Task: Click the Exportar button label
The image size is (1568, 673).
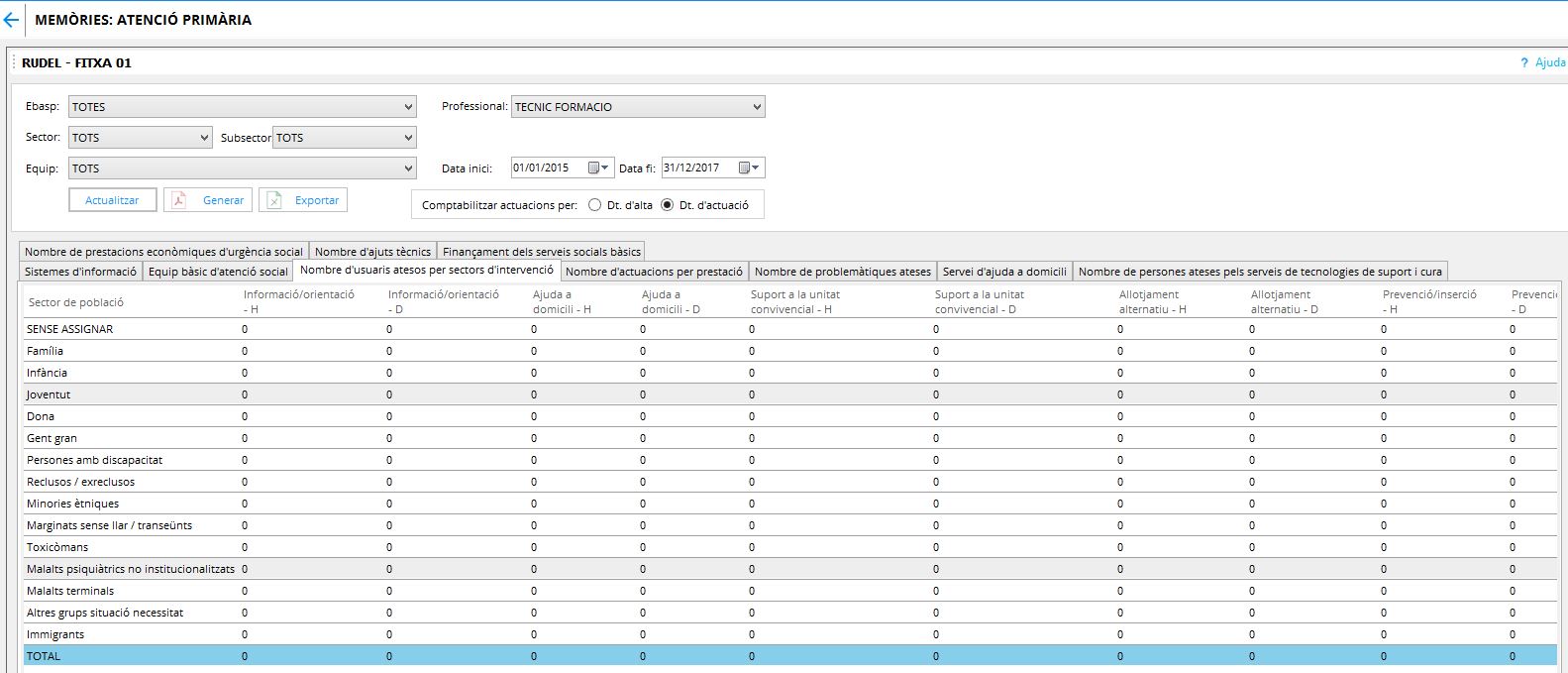Action: pos(317,200)
